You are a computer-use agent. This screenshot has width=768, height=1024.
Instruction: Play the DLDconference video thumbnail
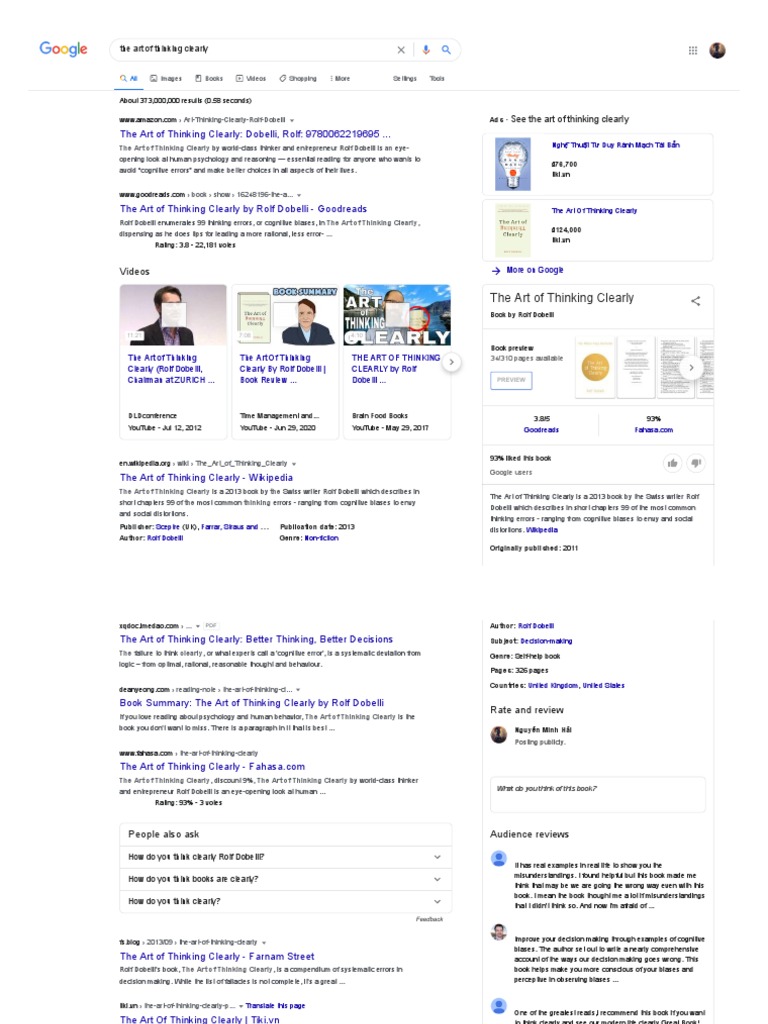point(173,315)
